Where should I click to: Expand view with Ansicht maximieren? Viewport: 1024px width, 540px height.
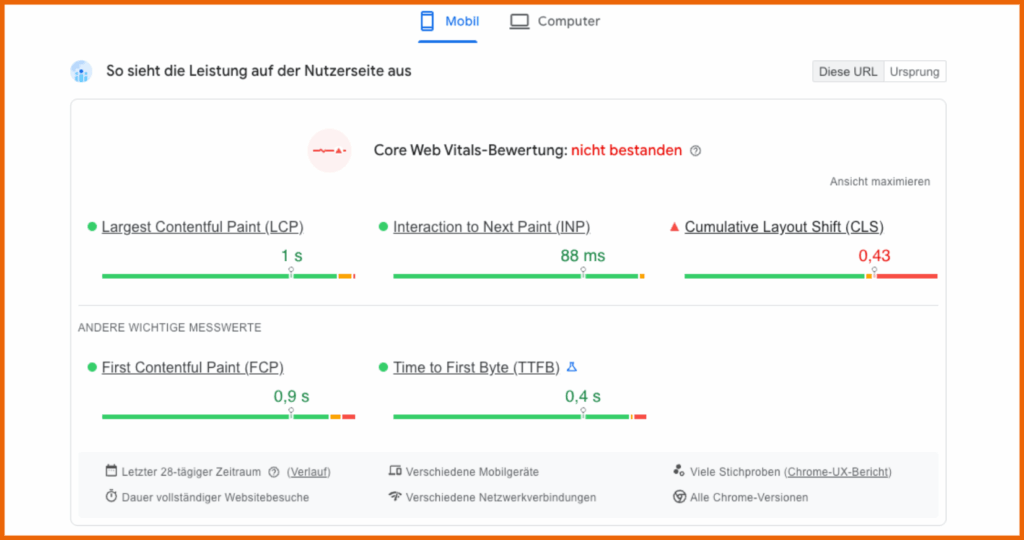coord(880,182)
